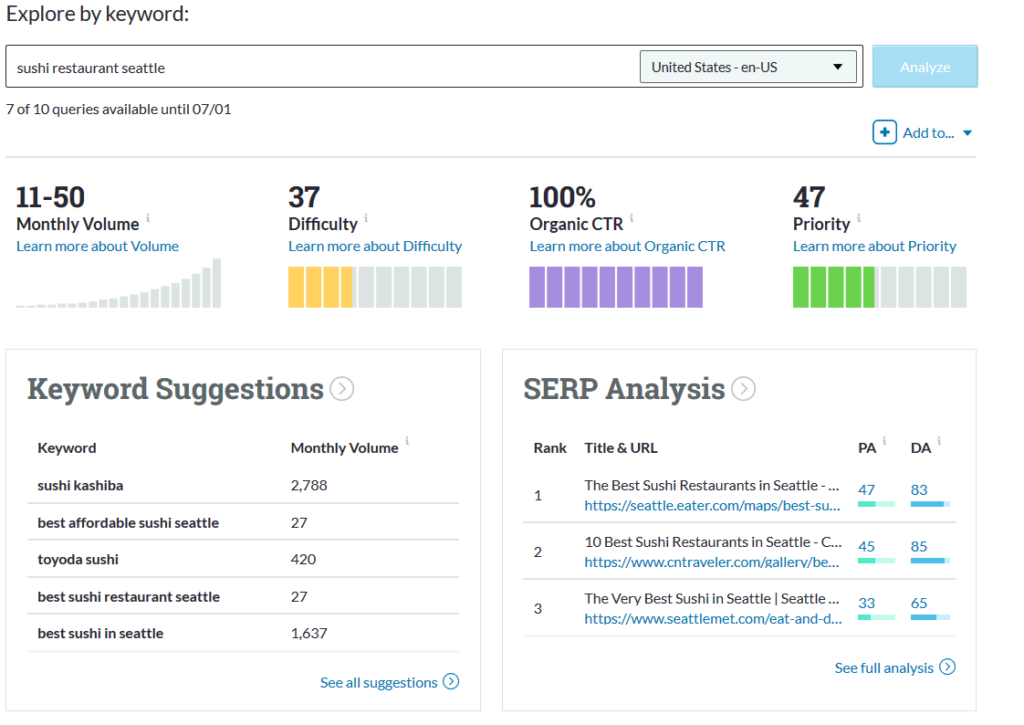Click DA score 85 for rank 2

point(919,547)
